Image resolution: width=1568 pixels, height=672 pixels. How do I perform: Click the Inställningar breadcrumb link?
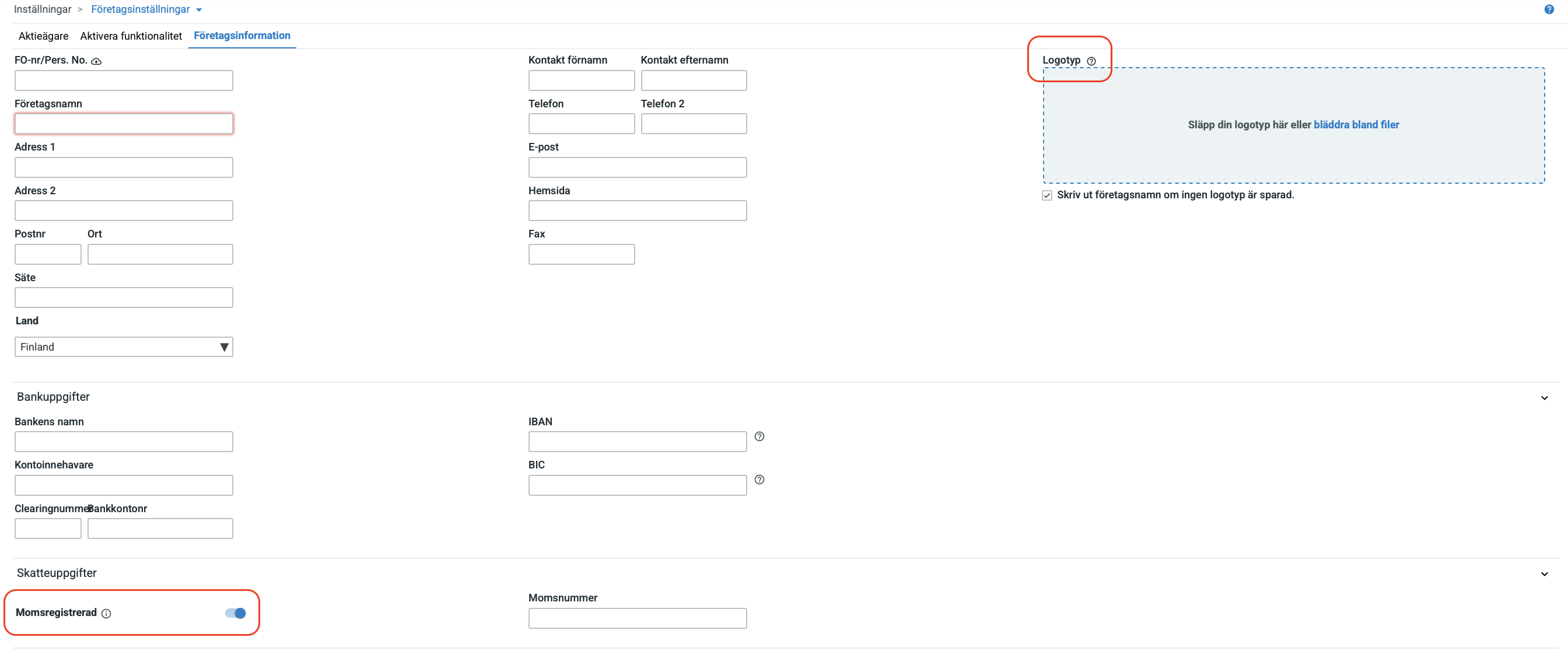(43, 9)
